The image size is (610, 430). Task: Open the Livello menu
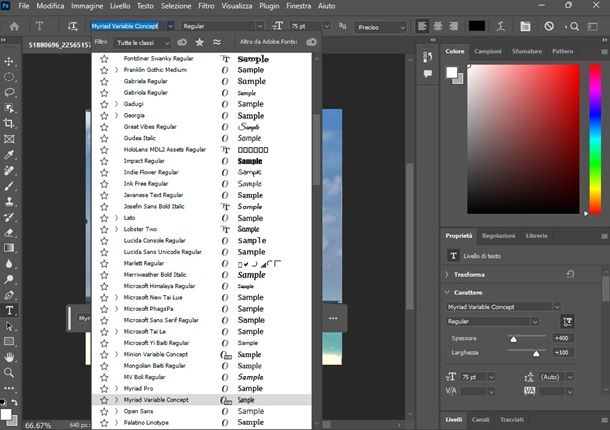pos(120,6)
